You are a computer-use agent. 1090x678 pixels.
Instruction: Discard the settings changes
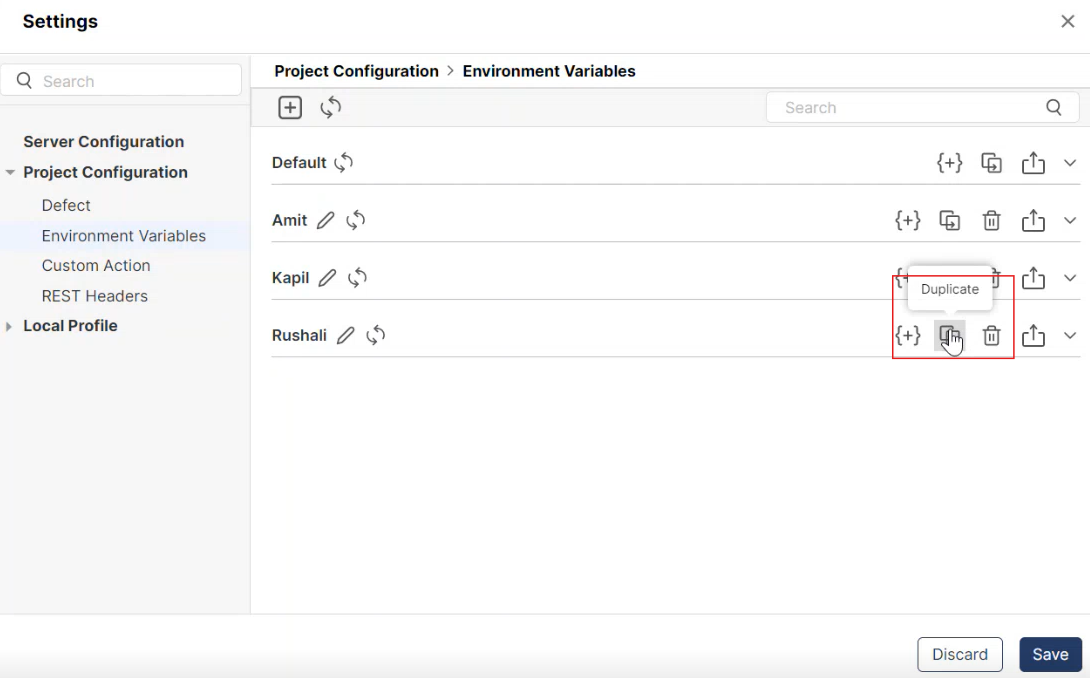coord(960,654)
